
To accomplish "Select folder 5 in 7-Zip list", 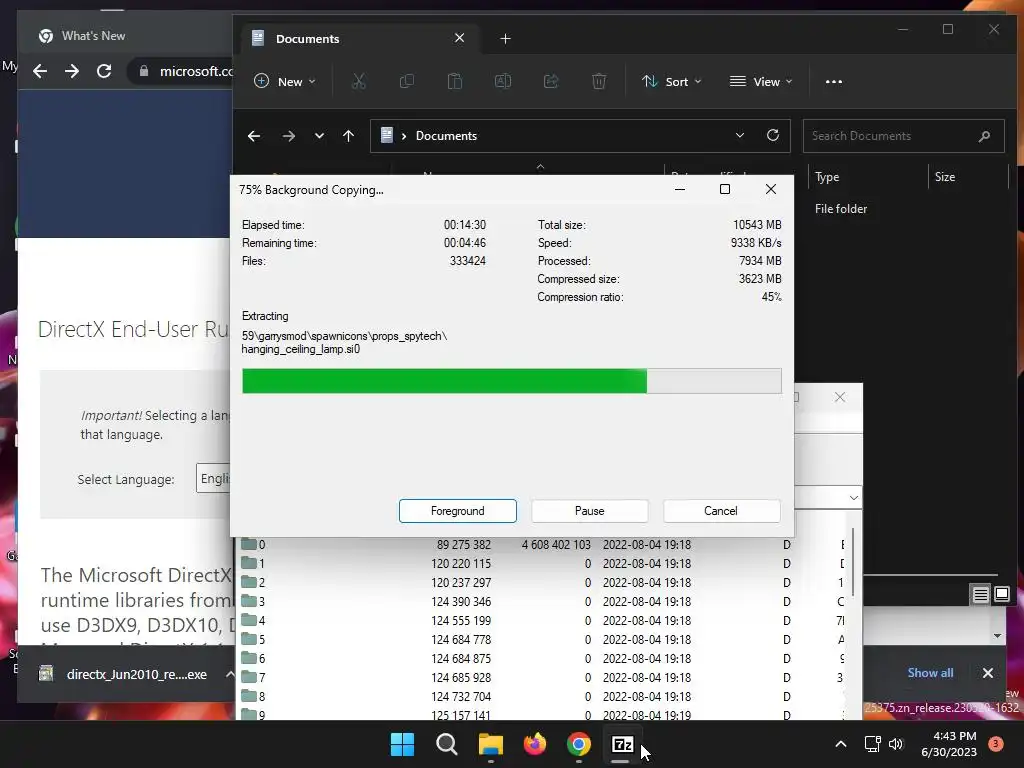I will tap(253, 639).
